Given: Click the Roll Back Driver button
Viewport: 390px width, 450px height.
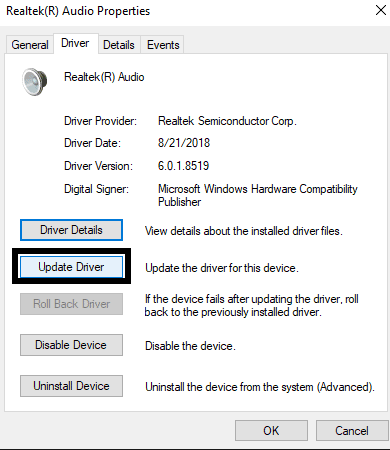Looking at the screenshot, I should pos(71,304).
